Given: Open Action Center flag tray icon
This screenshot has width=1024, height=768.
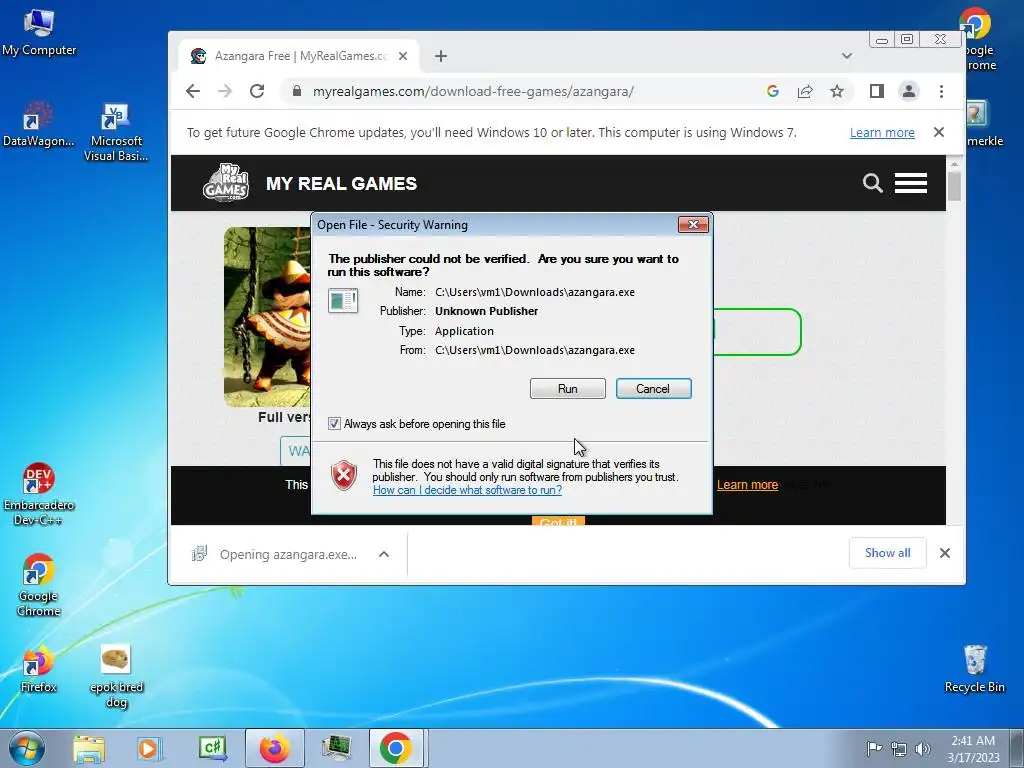Looking at the screenshot, I should click(874, 748).
